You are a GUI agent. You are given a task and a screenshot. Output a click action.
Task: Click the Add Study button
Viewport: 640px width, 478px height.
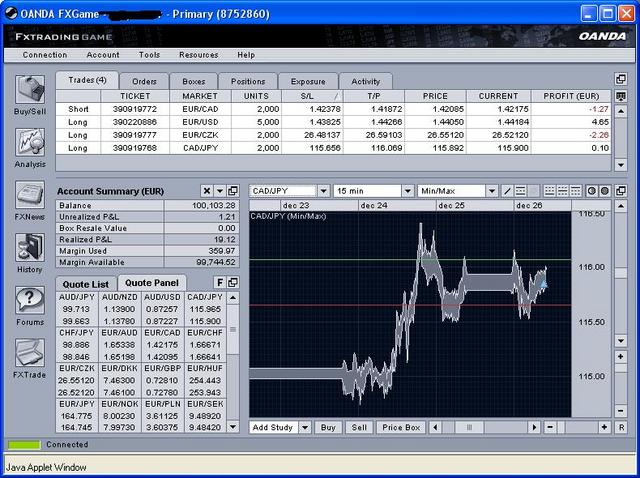273,427
